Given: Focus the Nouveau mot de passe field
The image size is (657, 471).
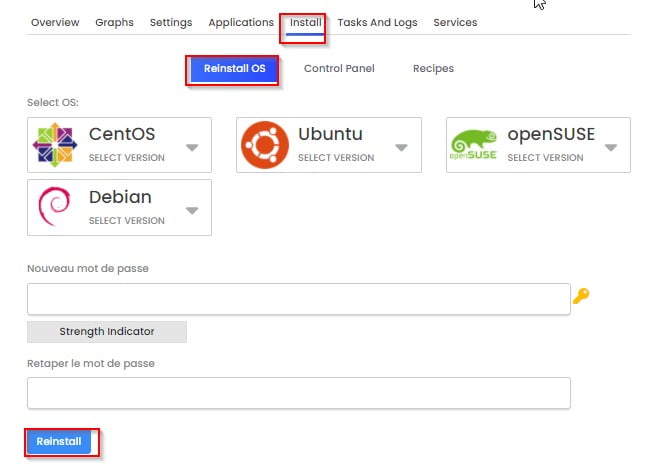Looking at the screenshot, I should [x=298, y=299].
